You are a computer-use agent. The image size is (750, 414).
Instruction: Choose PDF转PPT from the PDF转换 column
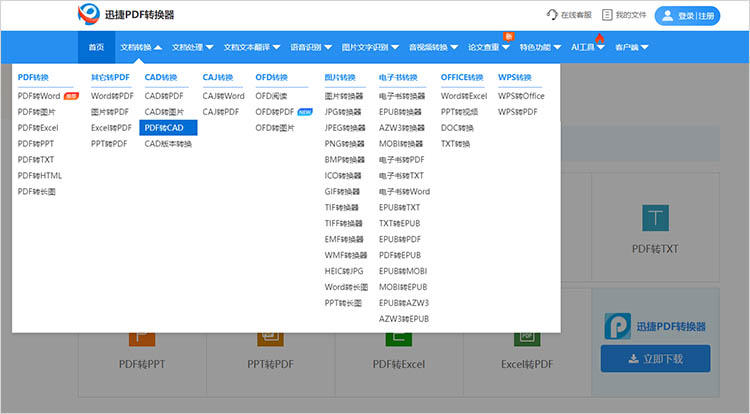pyautogui.click(x=35, y=143)
